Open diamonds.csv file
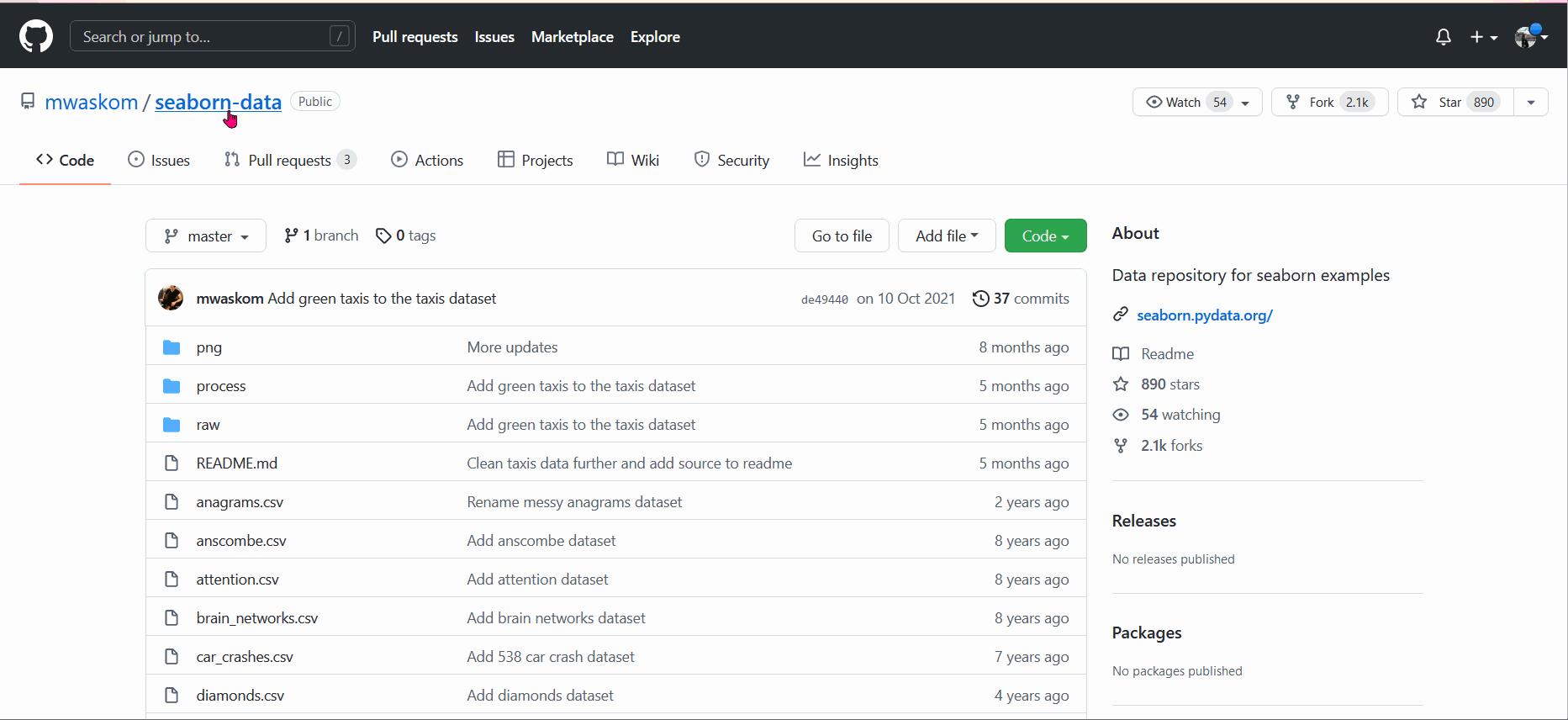The width and height of the screenshot is (1568, 720). point(240,696)
